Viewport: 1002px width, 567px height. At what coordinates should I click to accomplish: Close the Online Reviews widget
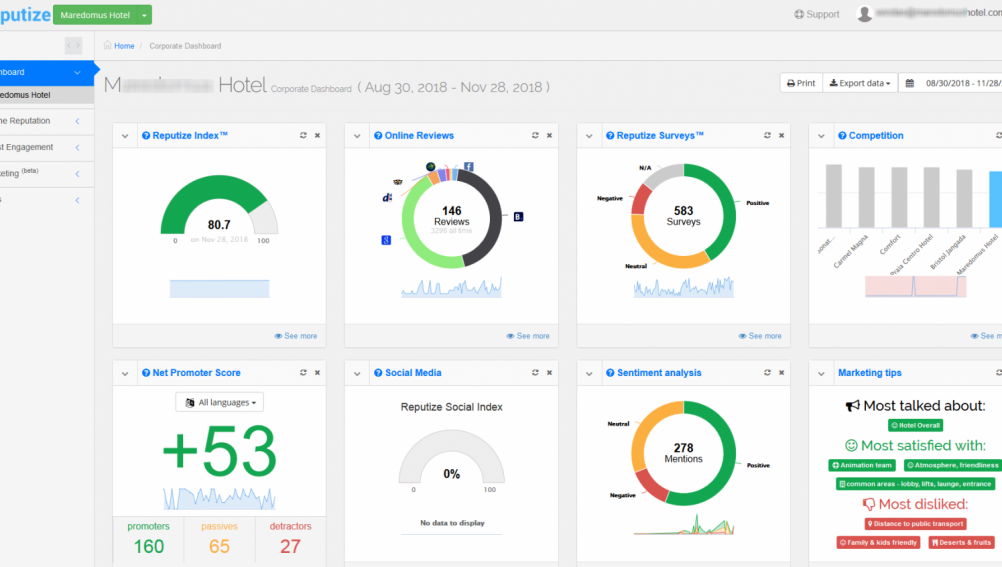click(550, 135)
